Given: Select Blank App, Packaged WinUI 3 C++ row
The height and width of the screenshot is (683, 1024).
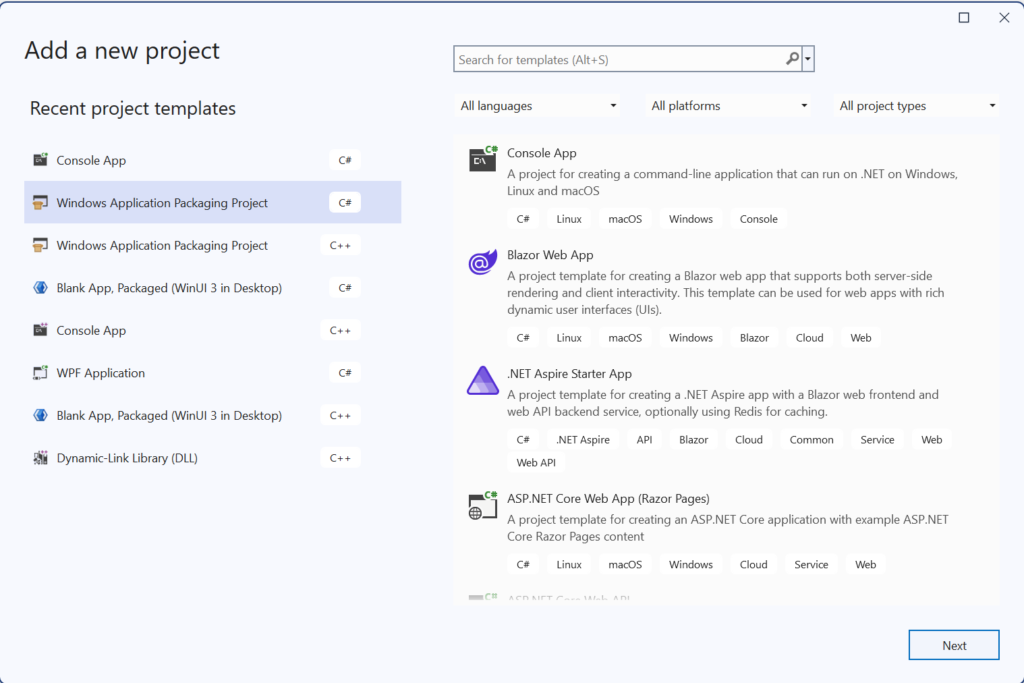Looking at the screenshot, I should coord(212,415).
